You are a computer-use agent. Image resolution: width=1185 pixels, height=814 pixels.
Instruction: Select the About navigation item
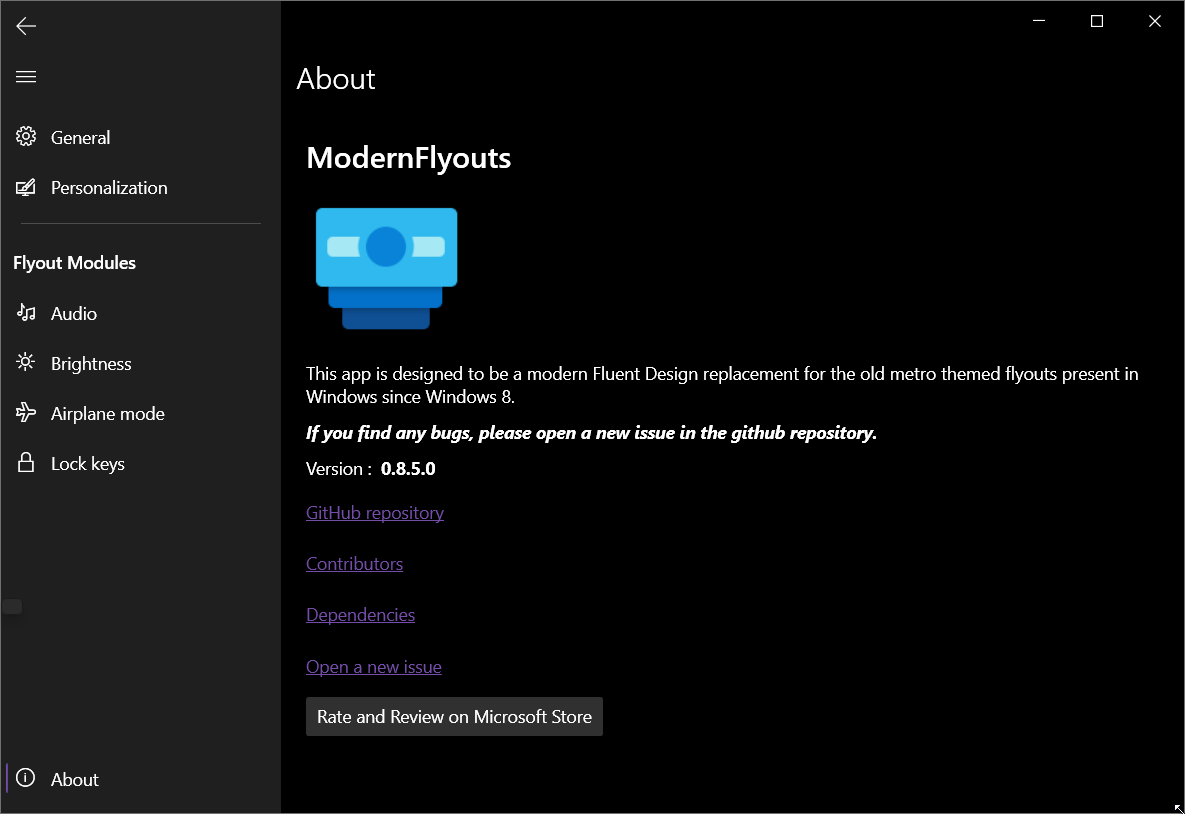141,778
